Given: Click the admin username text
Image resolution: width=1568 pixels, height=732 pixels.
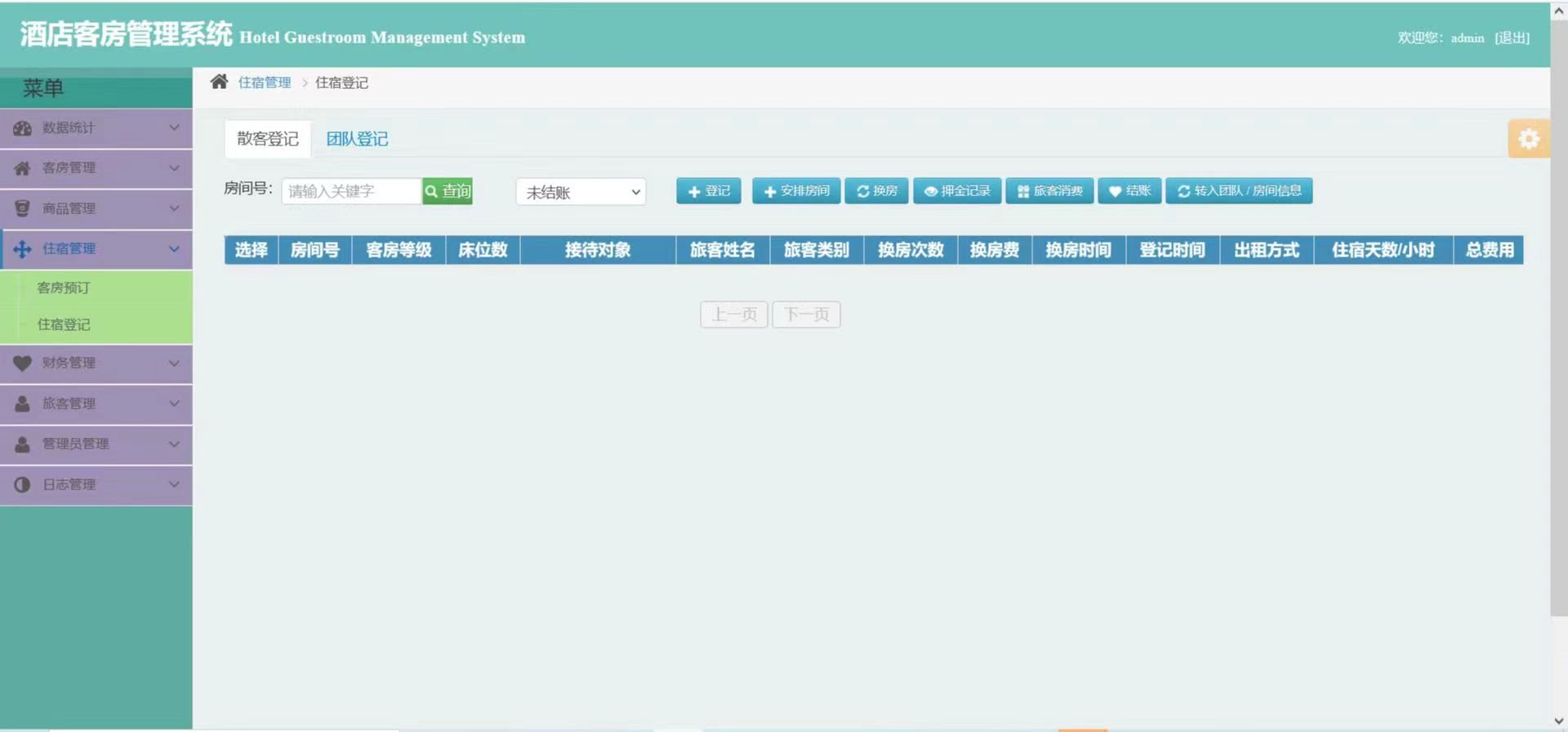Looking at the screenshot, I should coord(1468,38).
